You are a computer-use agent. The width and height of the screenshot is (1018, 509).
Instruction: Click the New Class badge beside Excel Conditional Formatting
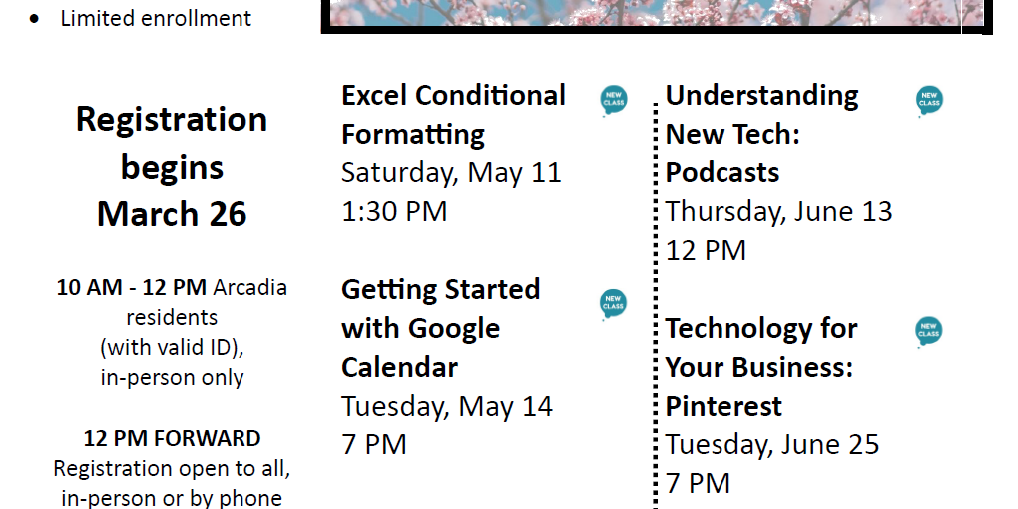click(x=614, y=100)
